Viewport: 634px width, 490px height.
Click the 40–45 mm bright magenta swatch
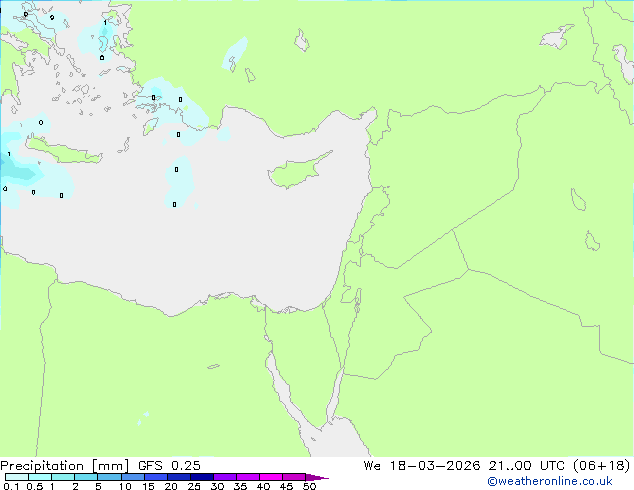(271, 477)
